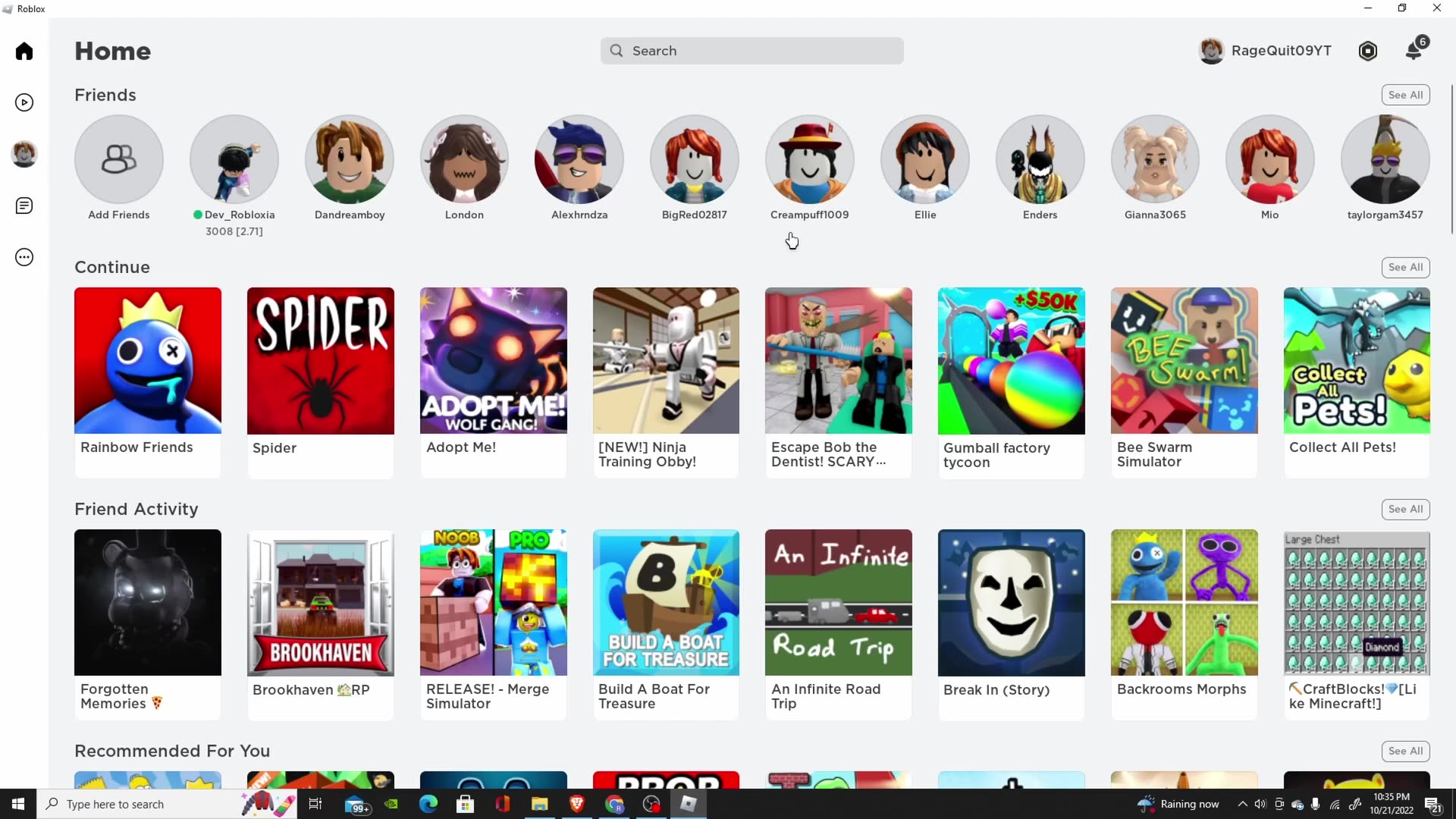Viewport: 1456px width, 819px height.
Task: Click See All beside Continue
Action: tap(1405, 267)
